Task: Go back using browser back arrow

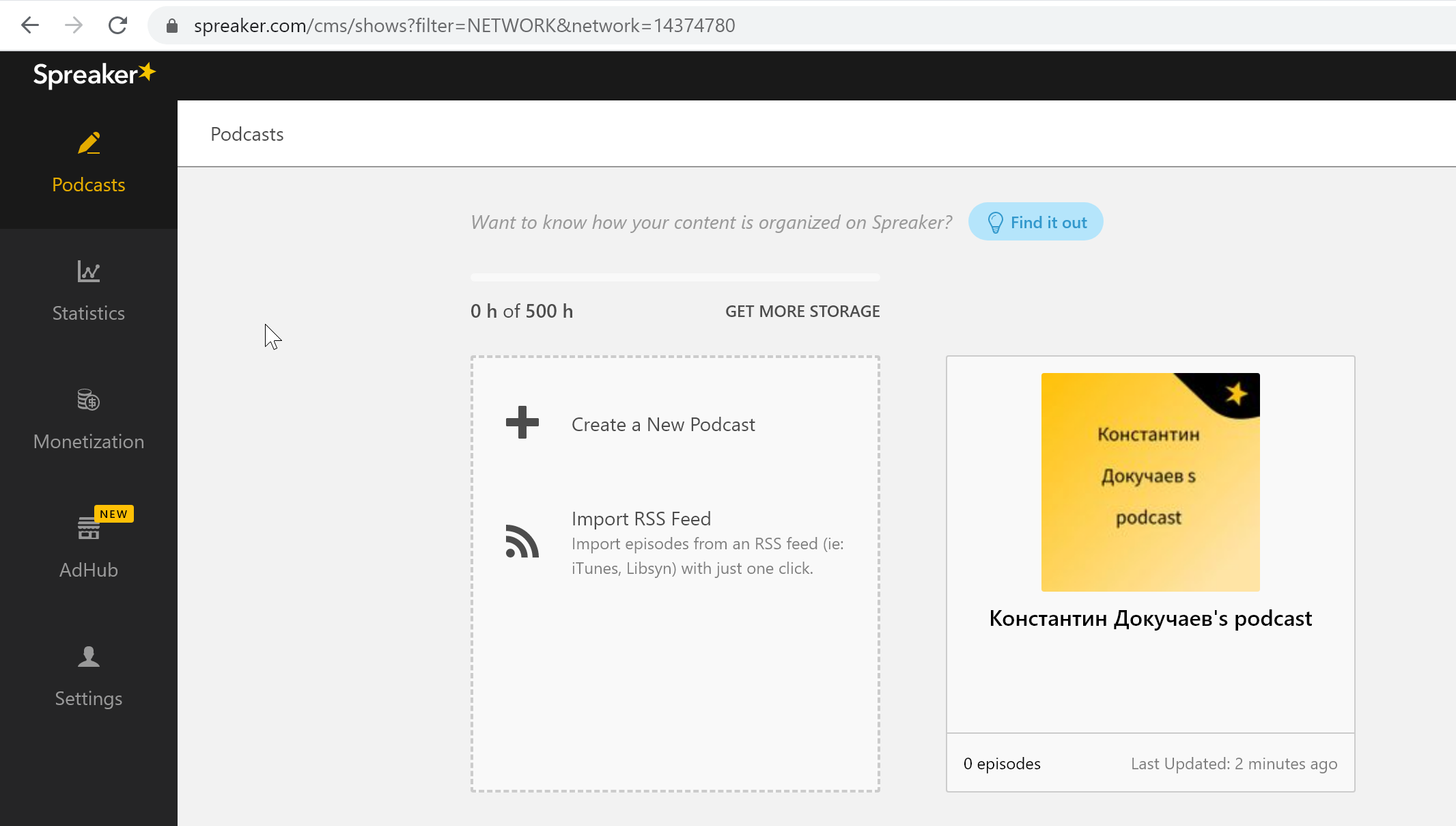Action: 30,25
